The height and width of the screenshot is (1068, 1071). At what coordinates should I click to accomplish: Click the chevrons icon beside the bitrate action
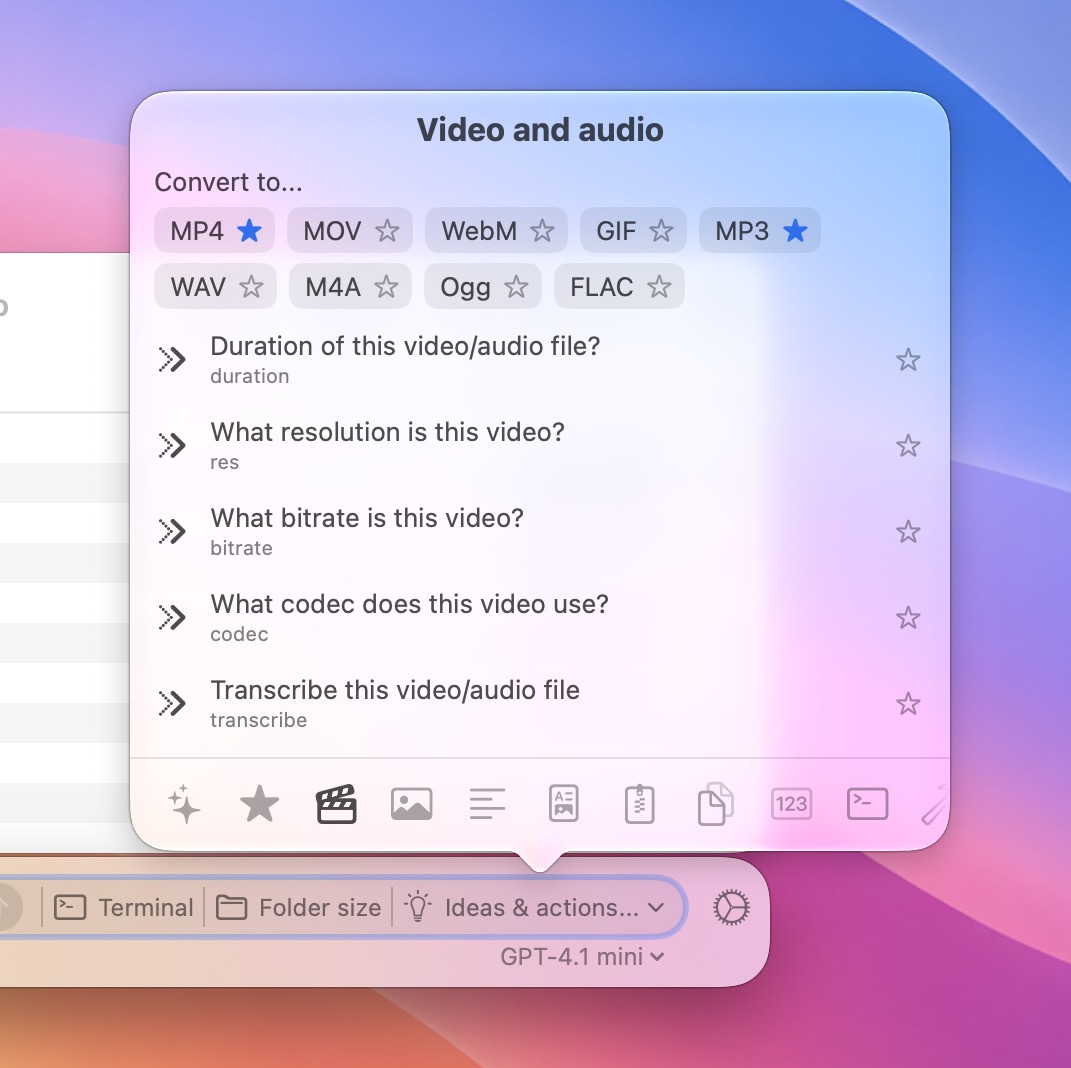pos(172,531)
